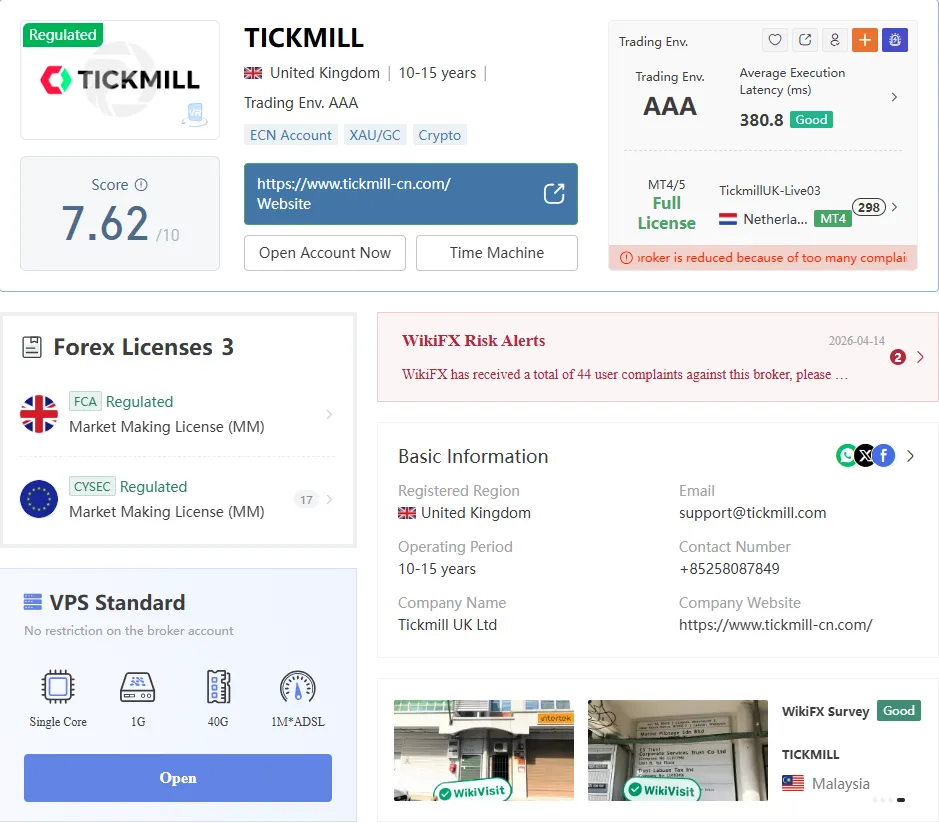
Task: Select the Crypto tag
Action: (x=440, y=135)
